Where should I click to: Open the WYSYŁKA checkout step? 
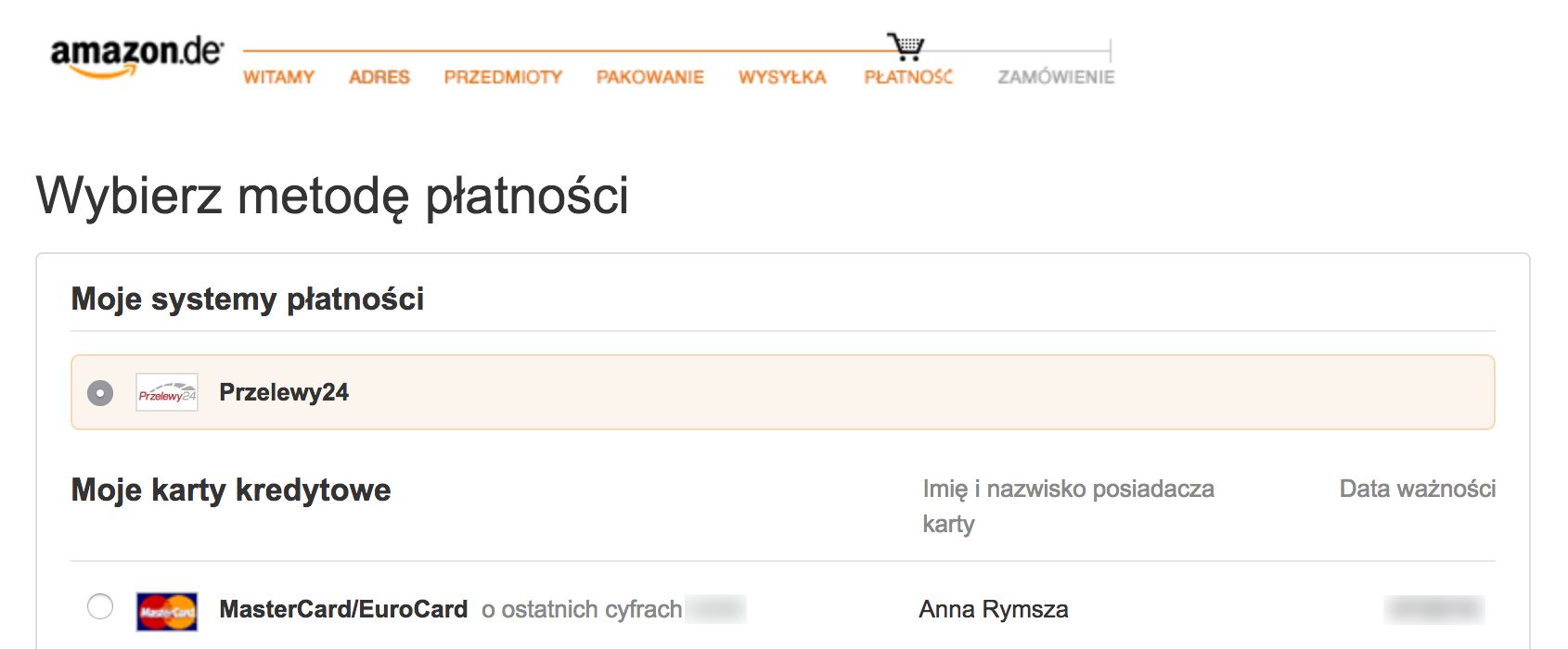pyautogui.click(x=782, y=77)
